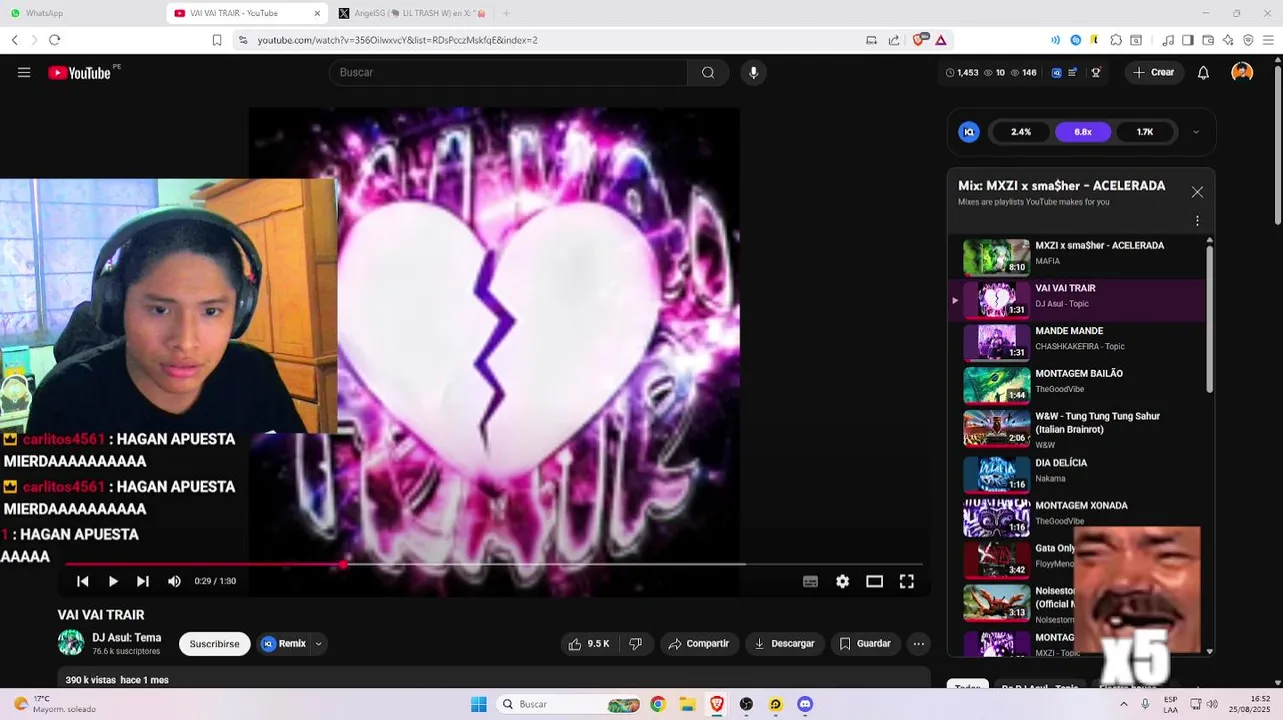The image size is (1283, 720).
Task: Toggle theater mode on the player
Action: [874, 581]
